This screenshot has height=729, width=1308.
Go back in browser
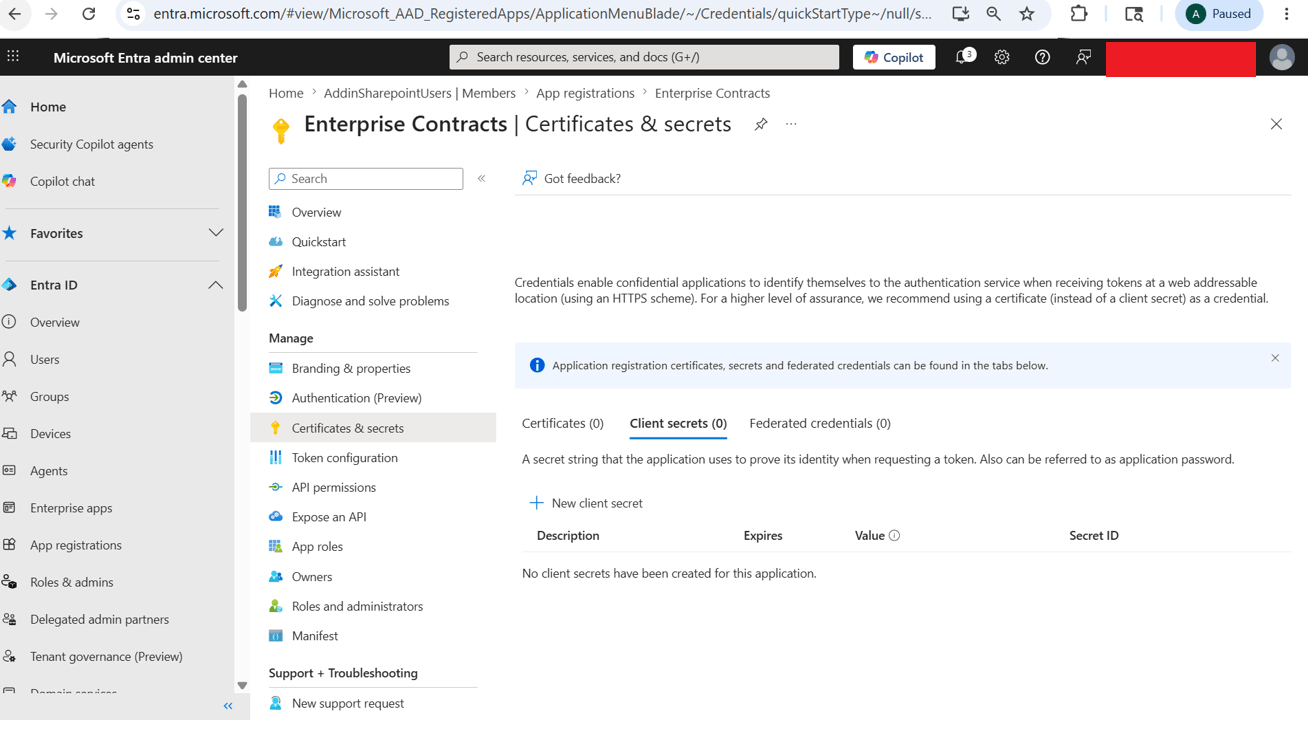tap(15, 14)
